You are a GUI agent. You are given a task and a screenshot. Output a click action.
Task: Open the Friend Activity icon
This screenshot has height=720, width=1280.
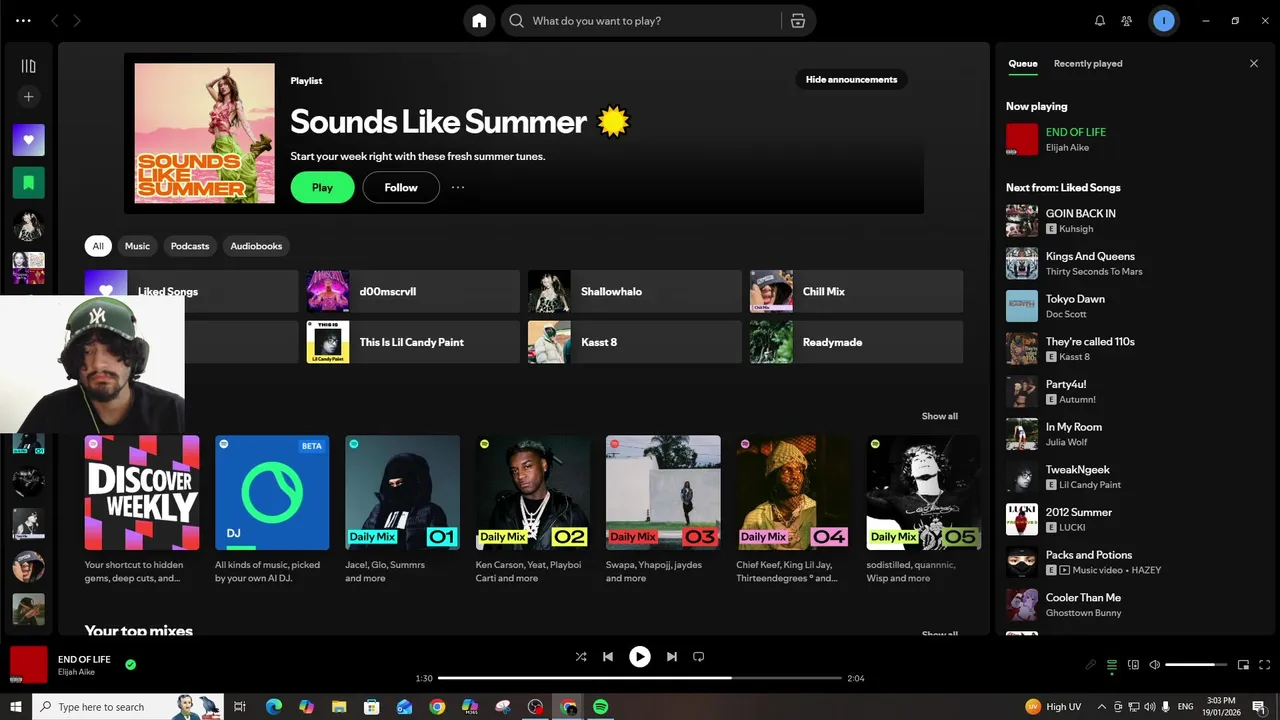[1127, 21]
